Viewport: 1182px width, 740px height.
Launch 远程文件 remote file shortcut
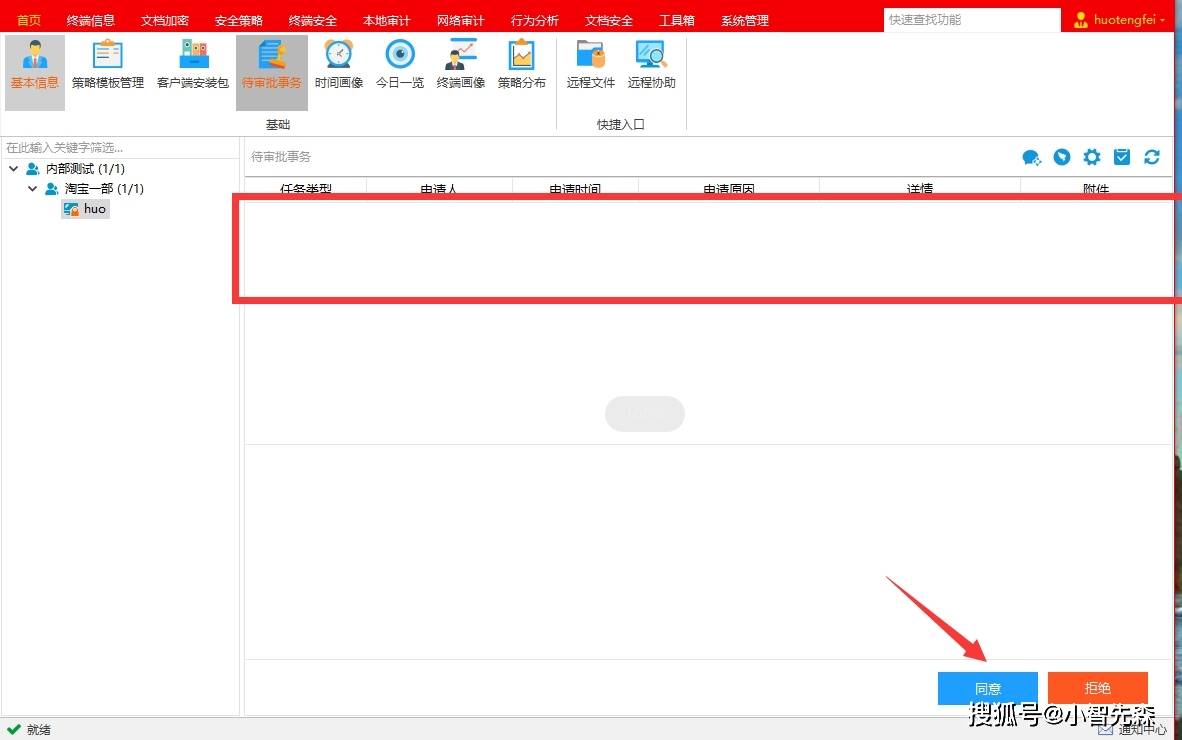591,66
